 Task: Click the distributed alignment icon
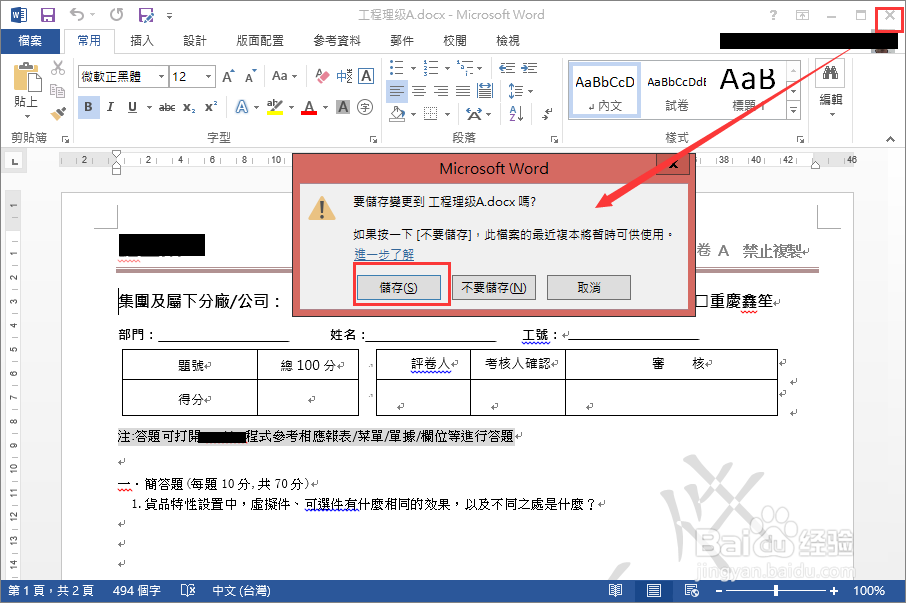tap(485, 91)
